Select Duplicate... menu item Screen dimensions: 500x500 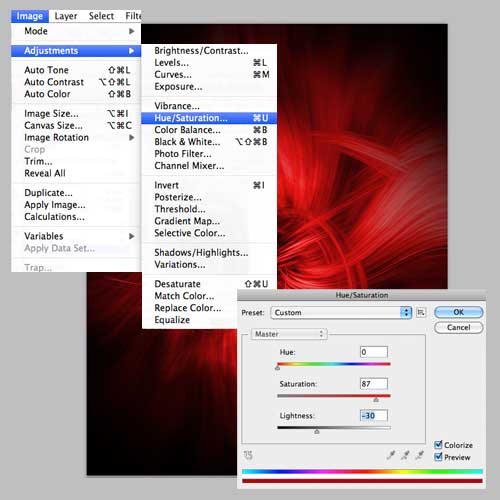(76, 193)
